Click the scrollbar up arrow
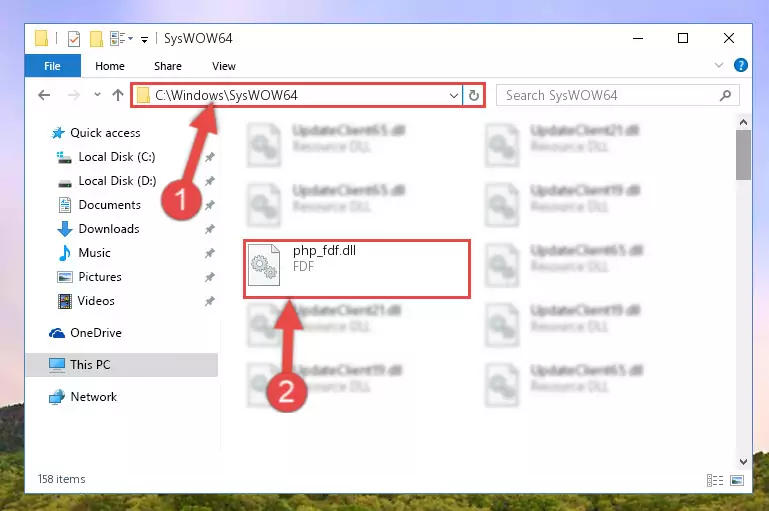This screenshot has height=511, width=769. tap(743, 122)
